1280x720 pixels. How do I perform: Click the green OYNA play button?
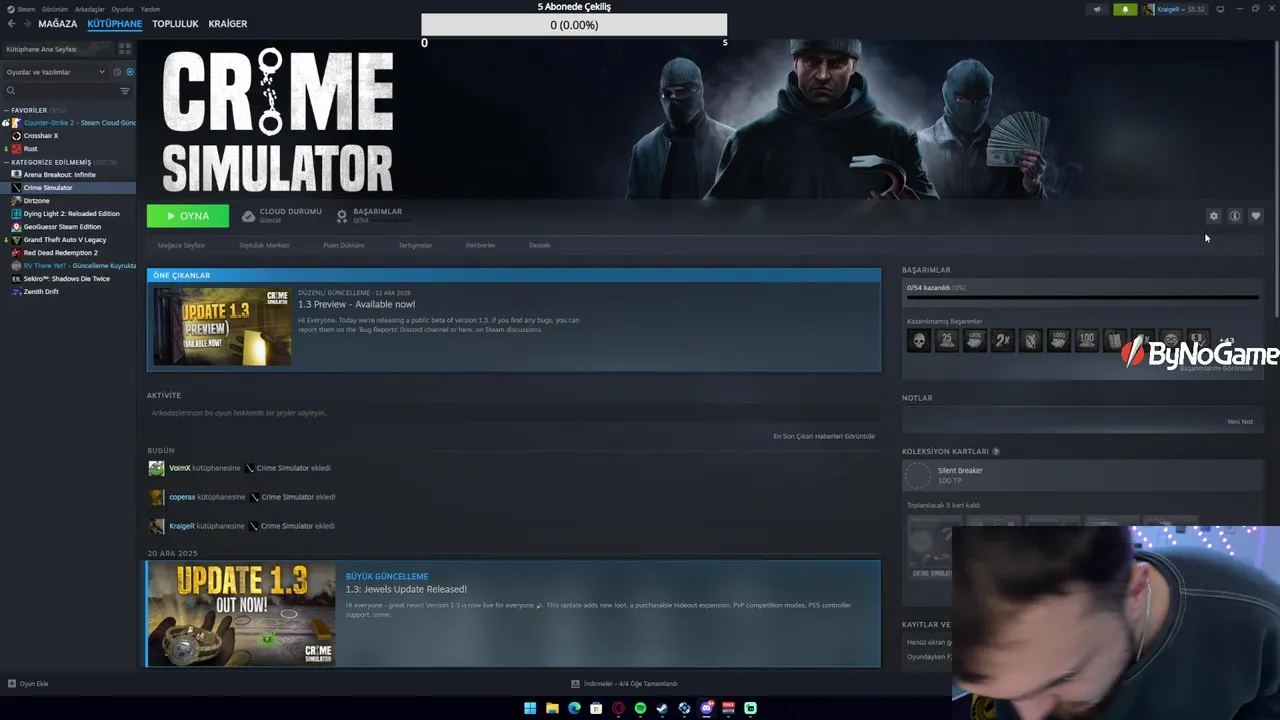click(x=187, y=216)
